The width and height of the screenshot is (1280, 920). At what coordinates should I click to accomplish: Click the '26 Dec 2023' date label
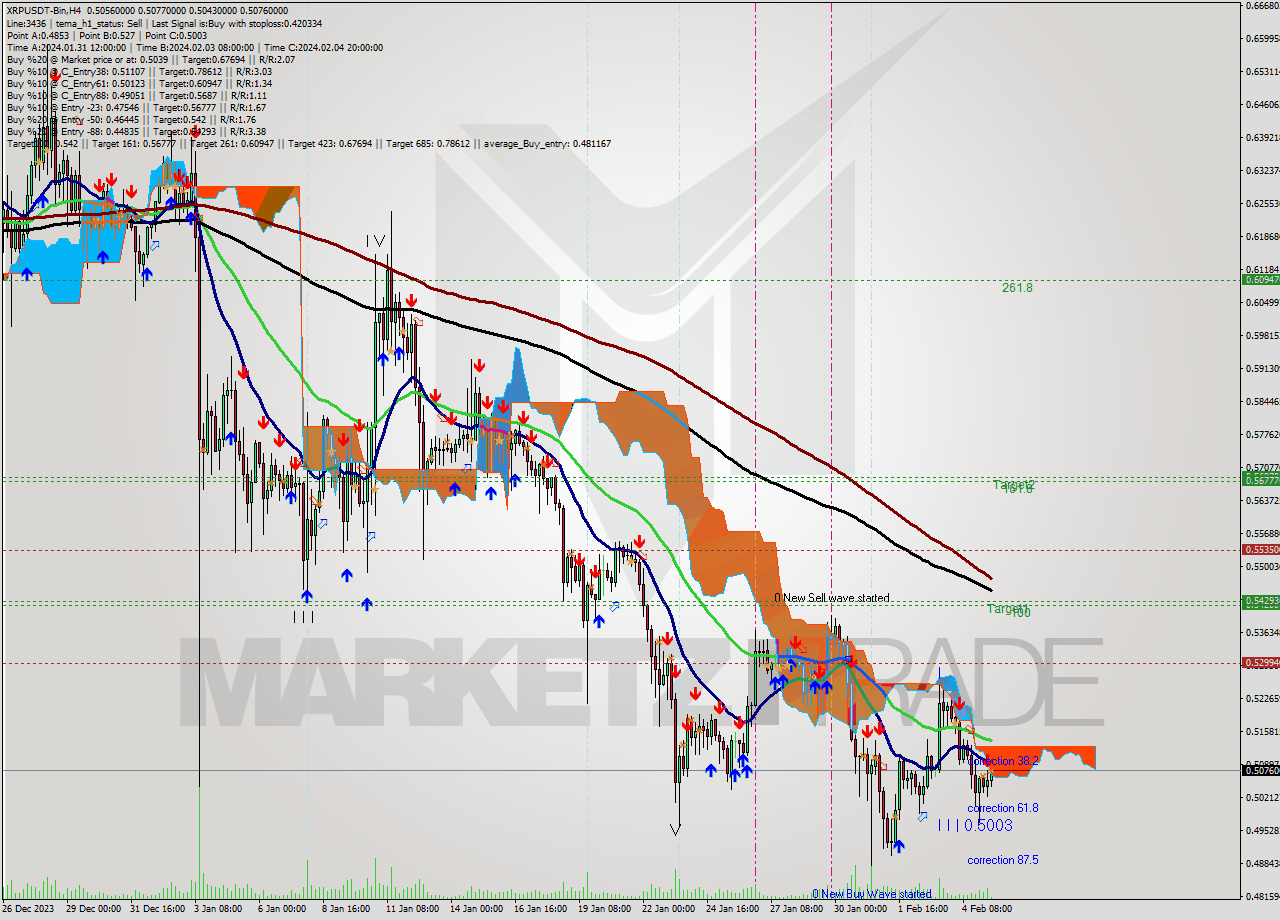pyautogui.click(x=28, y=909)
